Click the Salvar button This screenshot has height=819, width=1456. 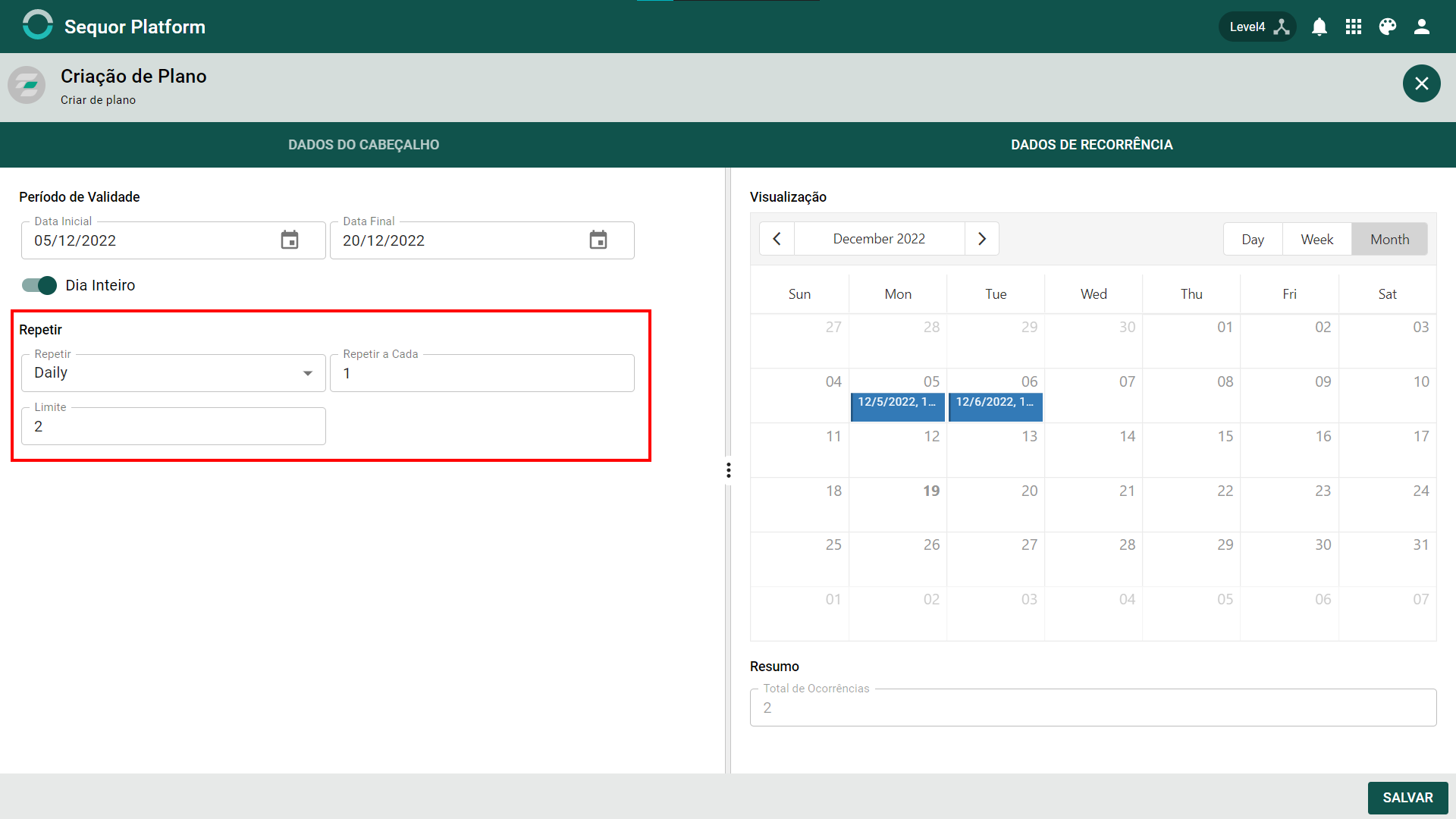coord(1407,798)
